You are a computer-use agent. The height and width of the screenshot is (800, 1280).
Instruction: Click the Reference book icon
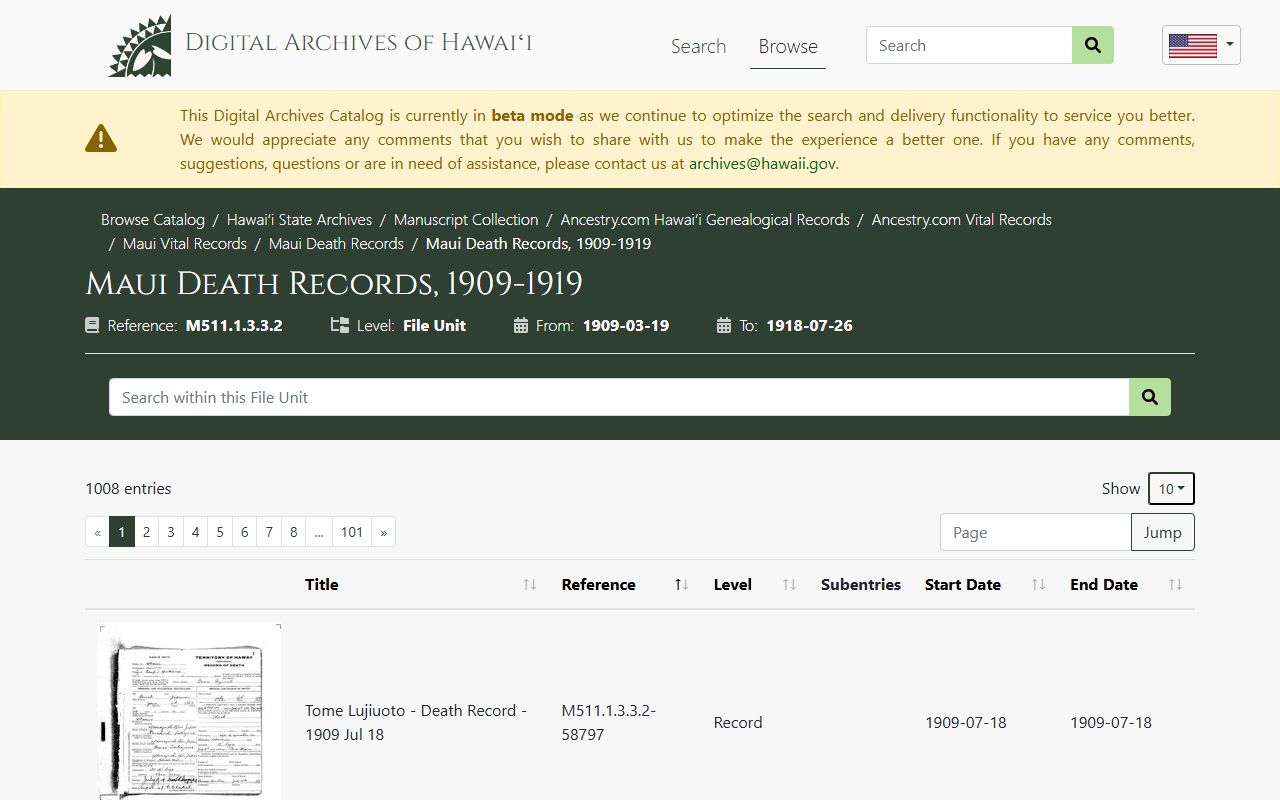92,325
